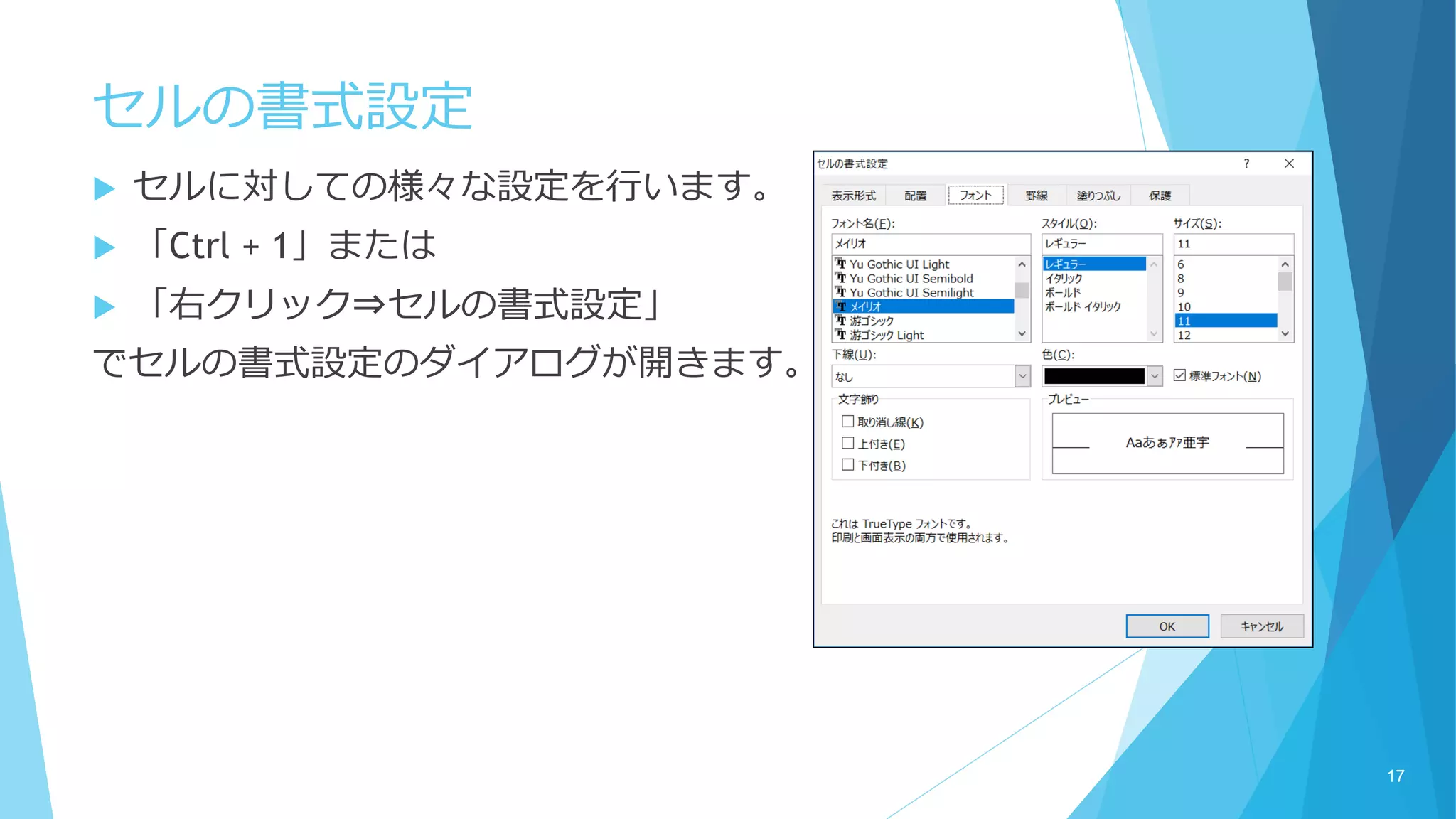
Task: Choose 游ゴシック Light font
Action: point(924,335)
